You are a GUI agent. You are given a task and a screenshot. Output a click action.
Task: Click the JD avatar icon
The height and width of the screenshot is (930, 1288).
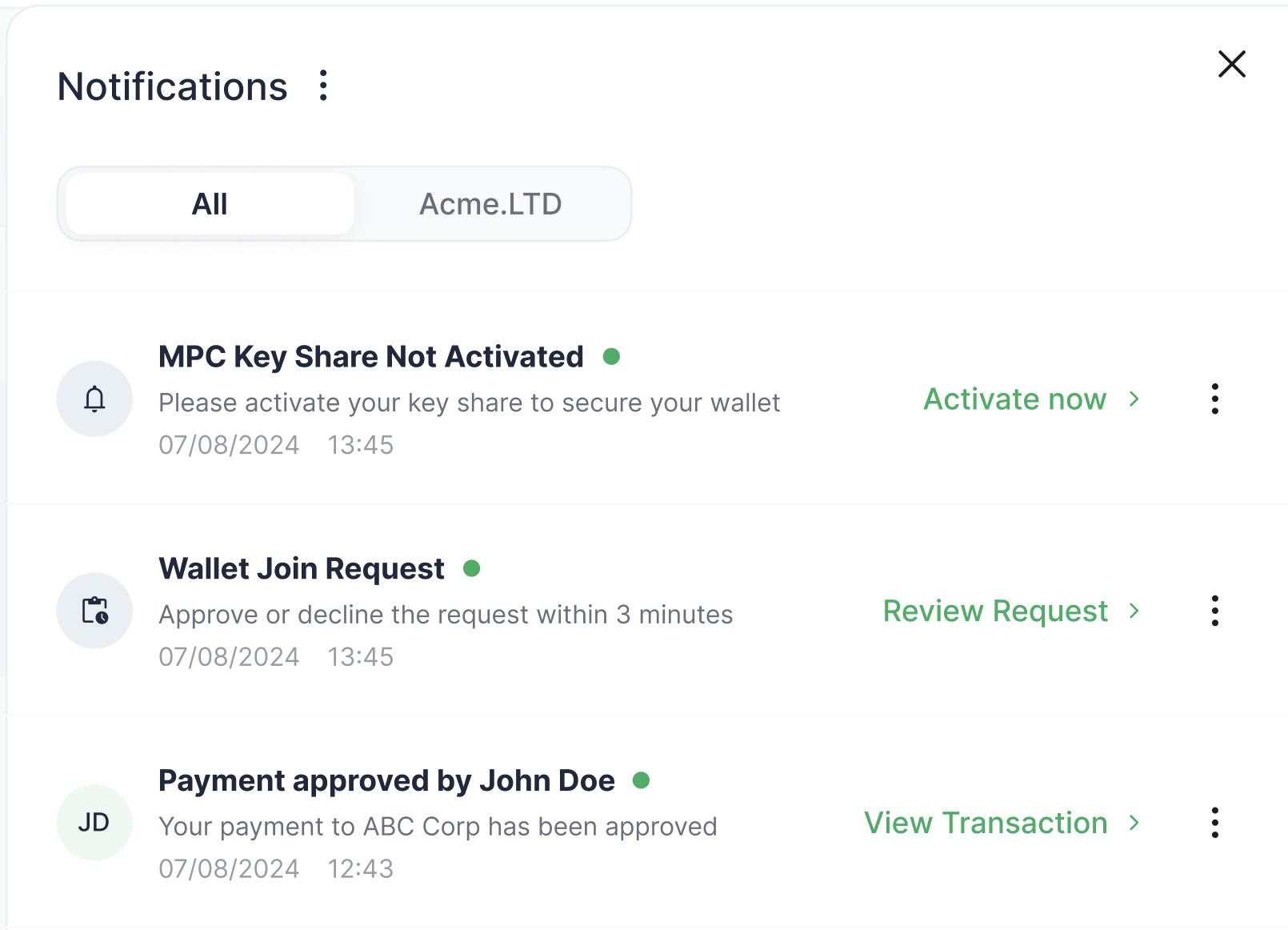(x=94, y=823)
